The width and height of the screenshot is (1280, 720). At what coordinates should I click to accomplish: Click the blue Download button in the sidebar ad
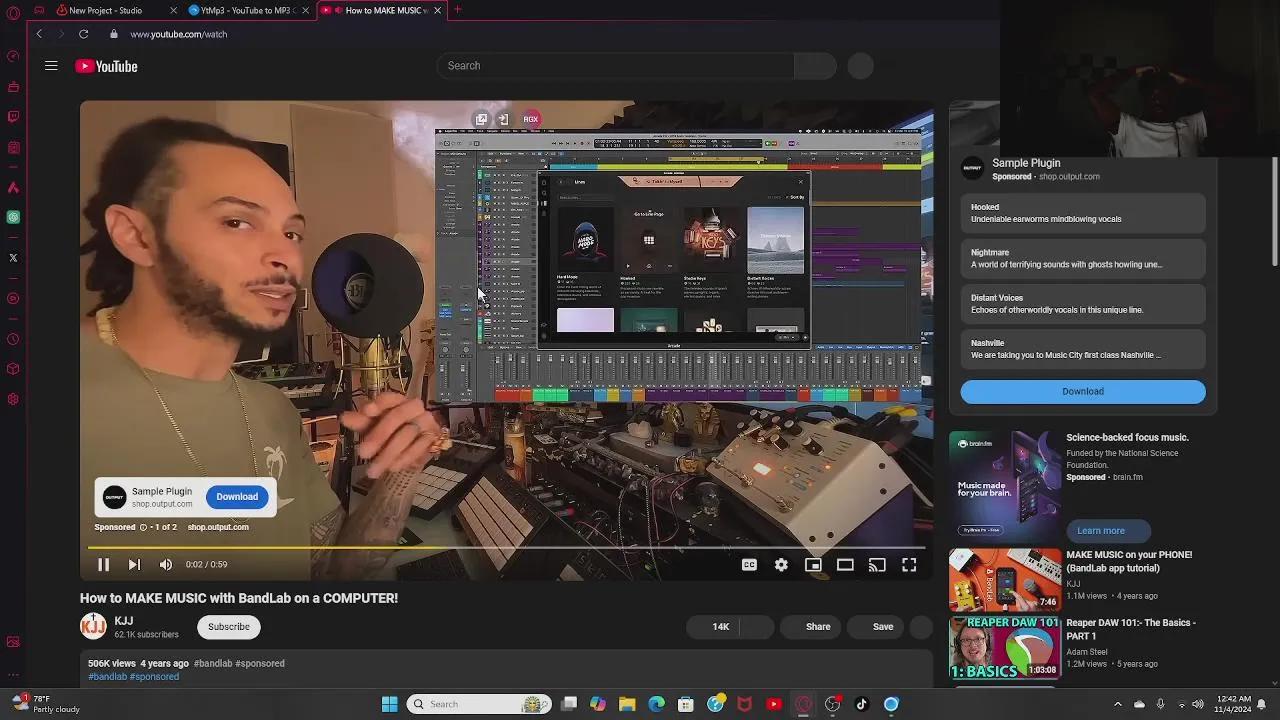pyautogui.click(x=1083, y=392)
